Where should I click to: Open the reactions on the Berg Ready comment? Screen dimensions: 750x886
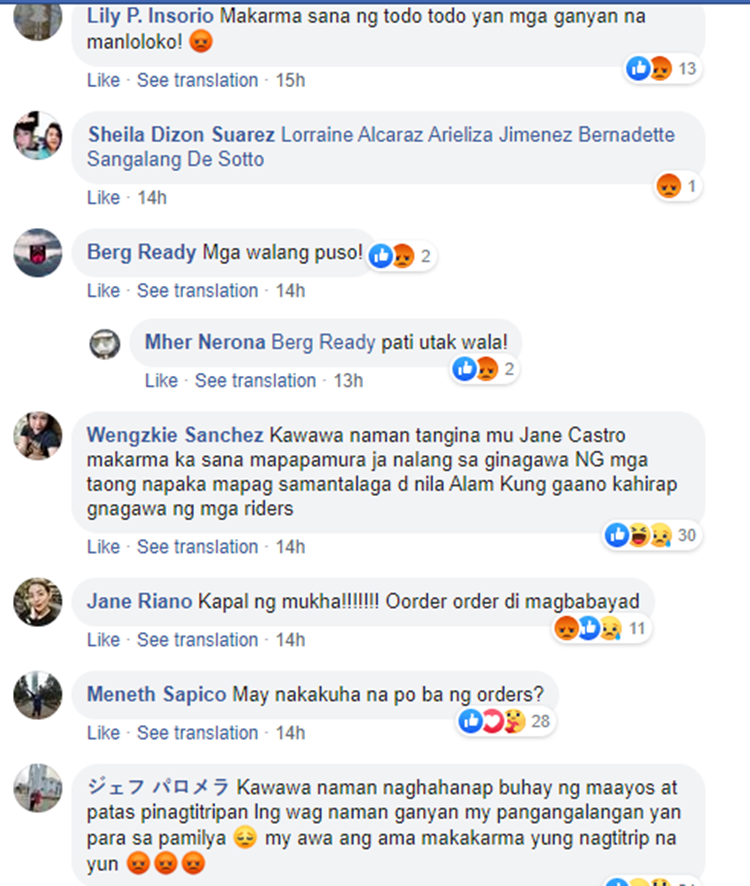click(x=401, y=257)
